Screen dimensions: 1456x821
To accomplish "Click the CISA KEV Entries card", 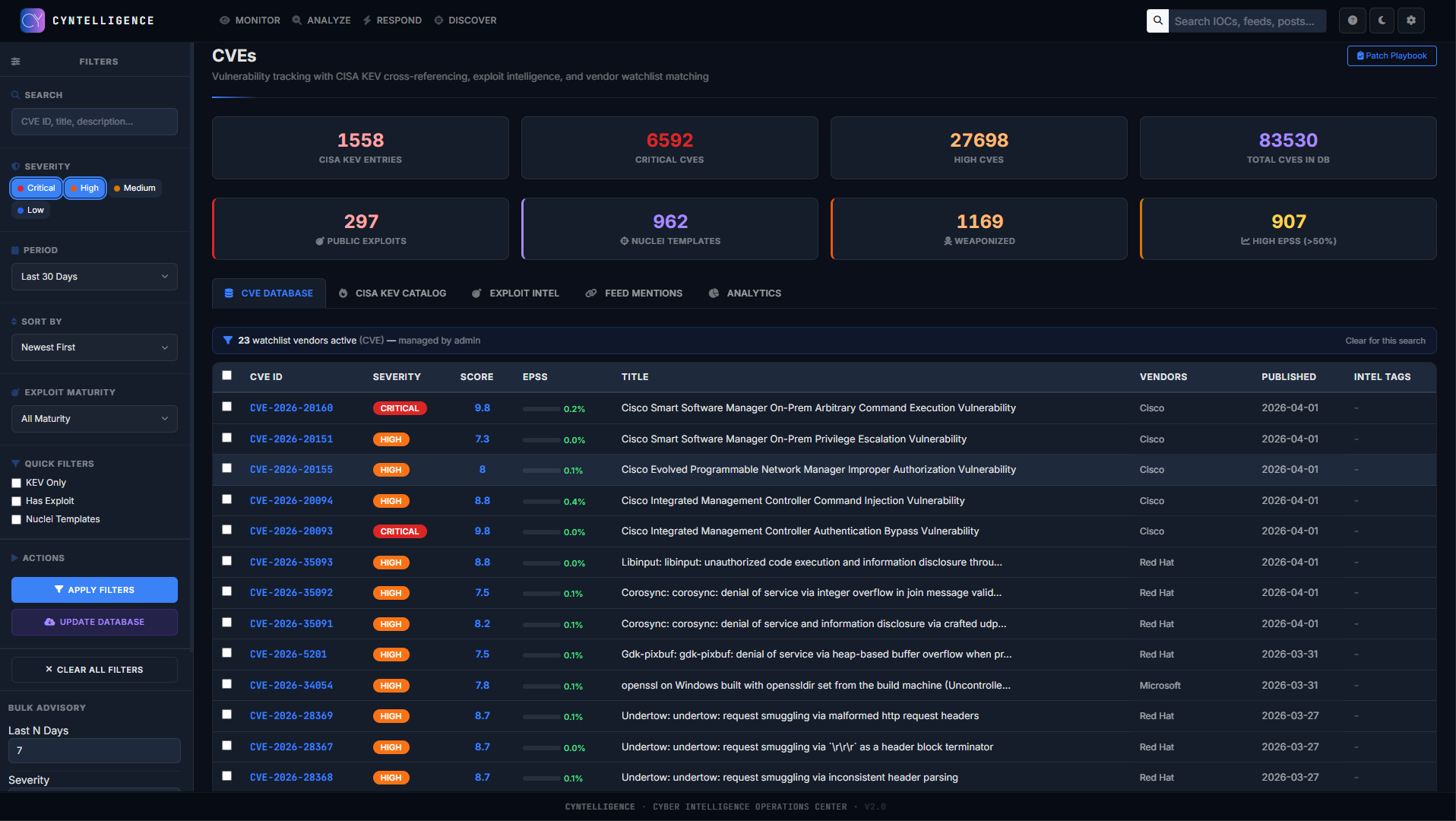I will [x=360, y=147].
